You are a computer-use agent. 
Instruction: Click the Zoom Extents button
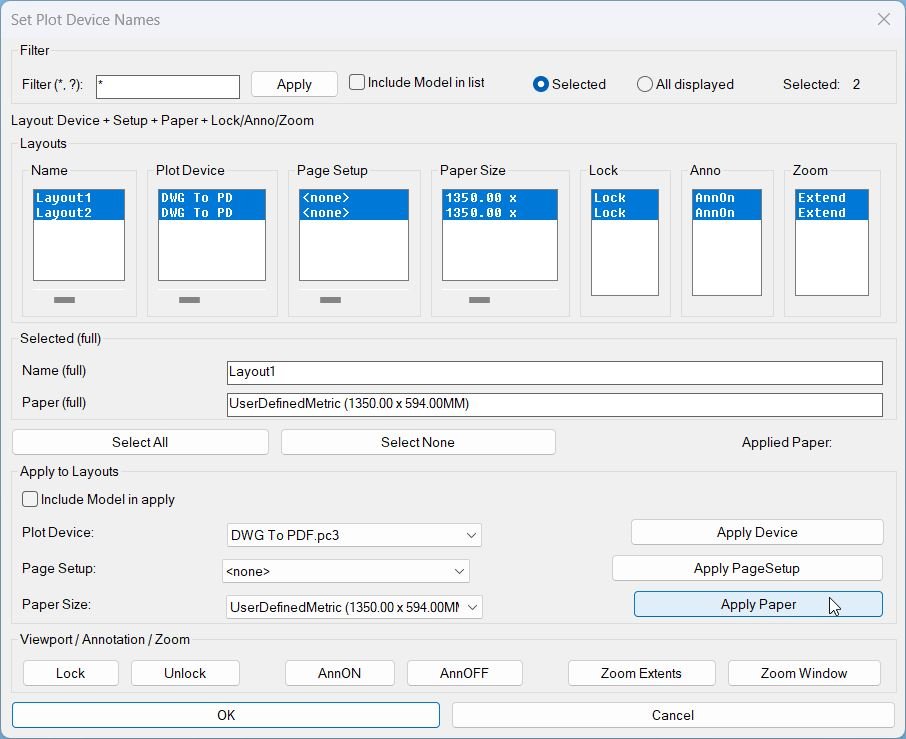coord(641,673)
